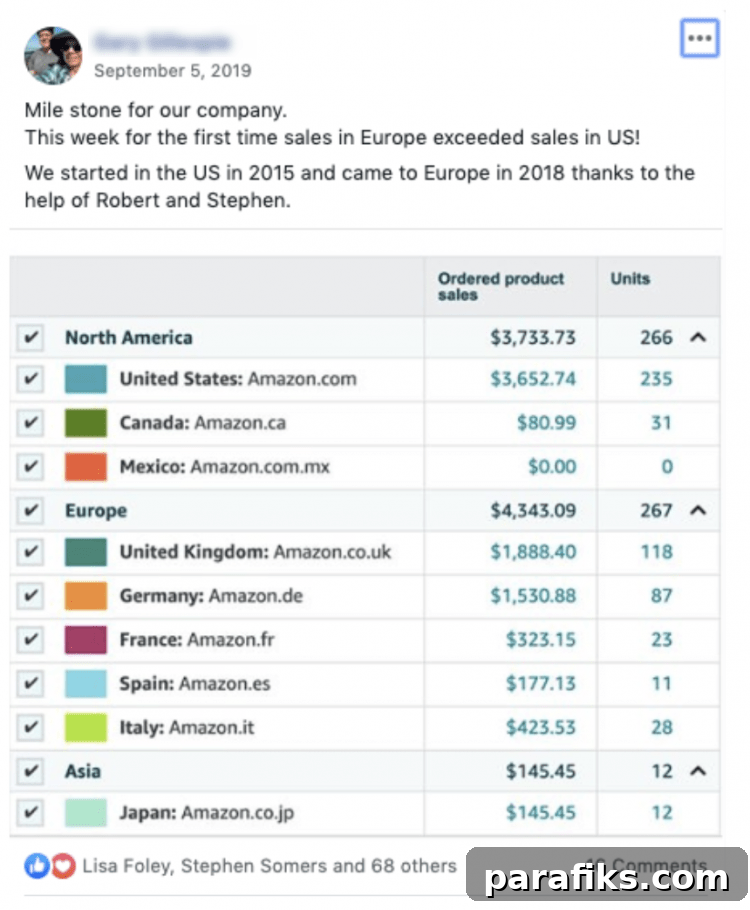Screen dimensions: 750x910
Task: Click the Japan mint color swatch
Action: coord(86,812)
